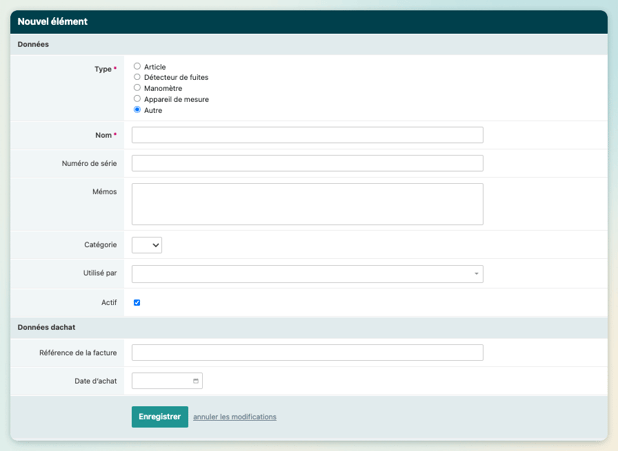The width and height of the screenshot is (618, 451).
Task: Select Manomètre as the type
Action: click(137, 88)
